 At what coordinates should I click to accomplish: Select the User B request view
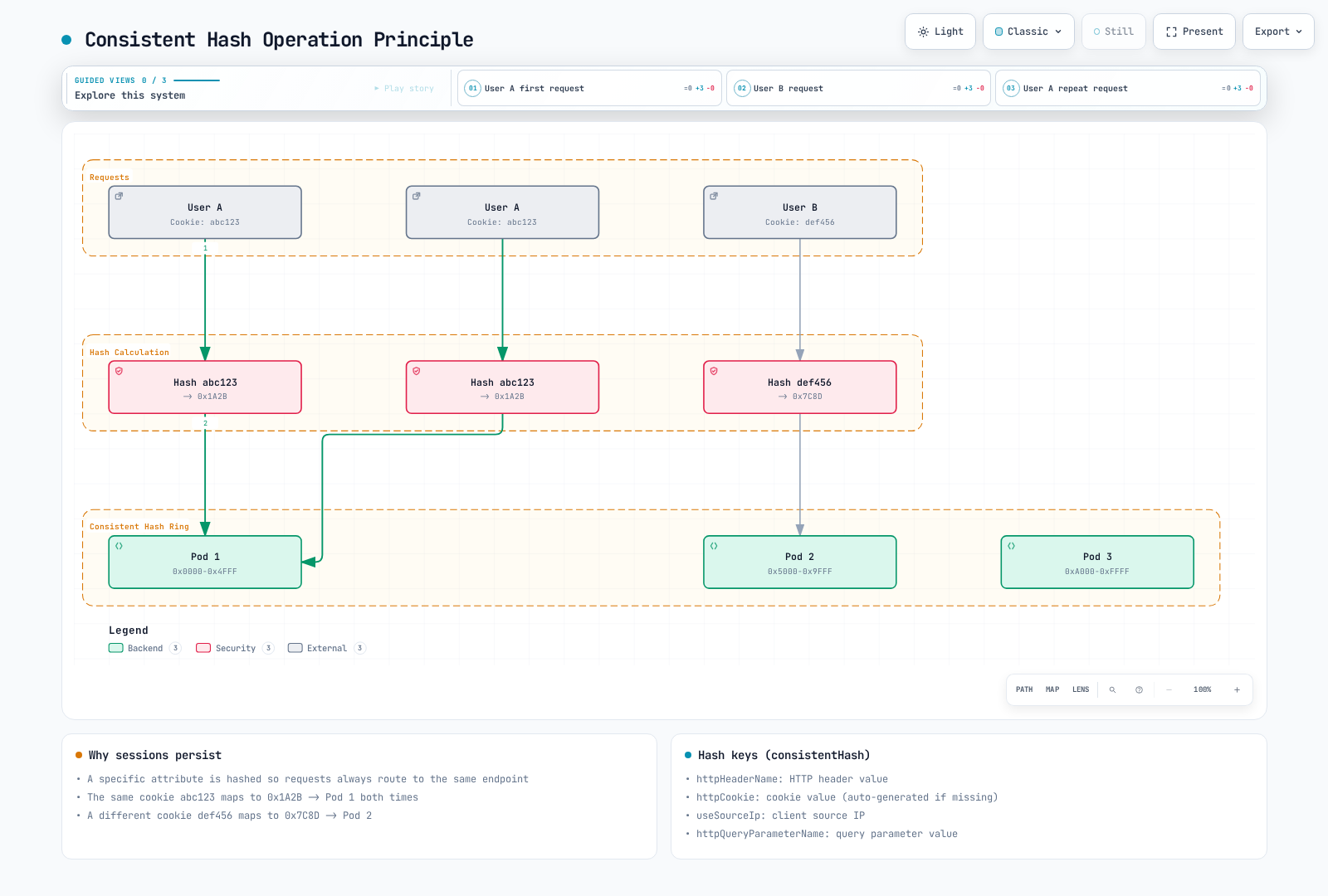(858, 88)
